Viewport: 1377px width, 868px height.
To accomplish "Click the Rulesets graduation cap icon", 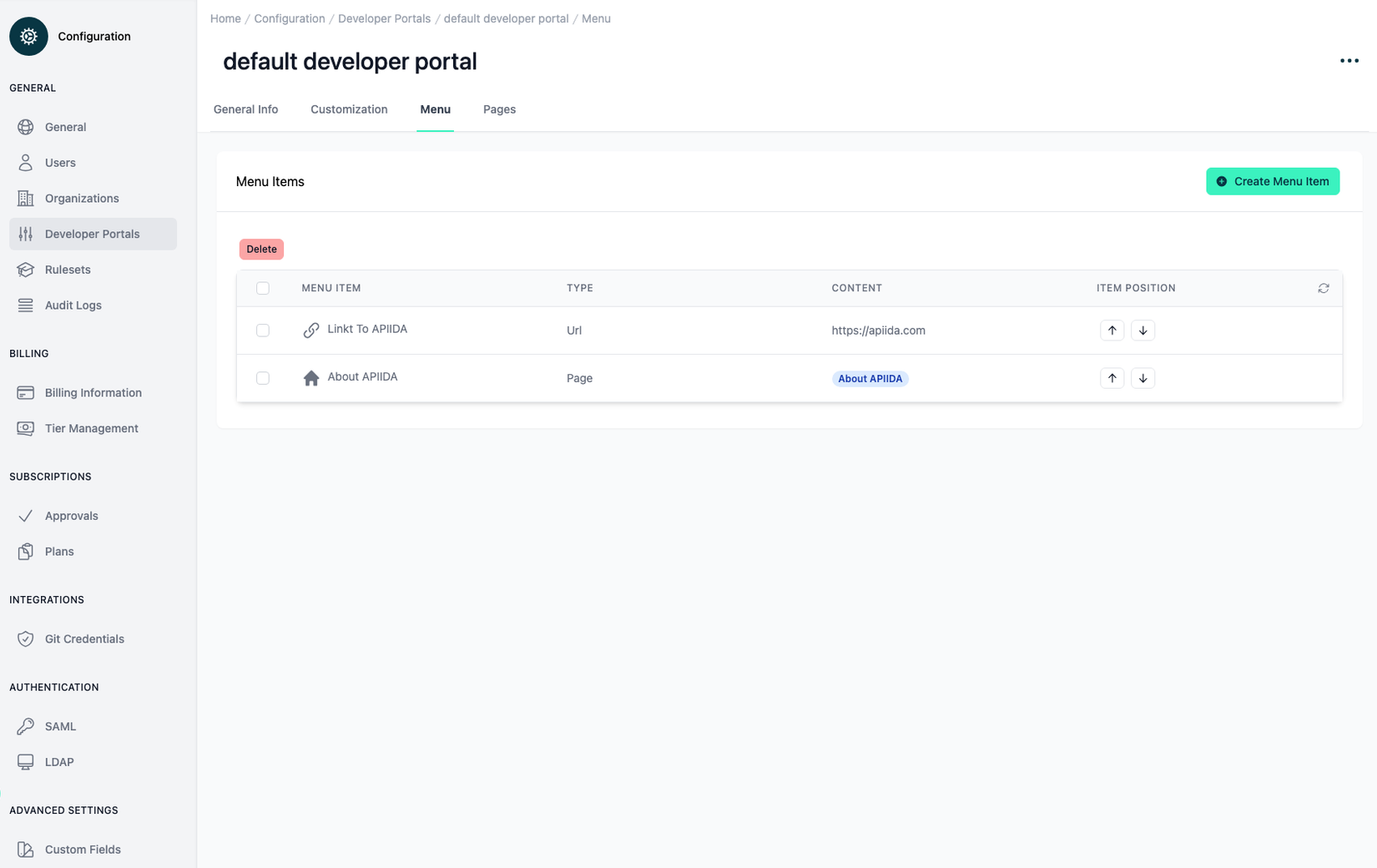I will pos(26,269).
